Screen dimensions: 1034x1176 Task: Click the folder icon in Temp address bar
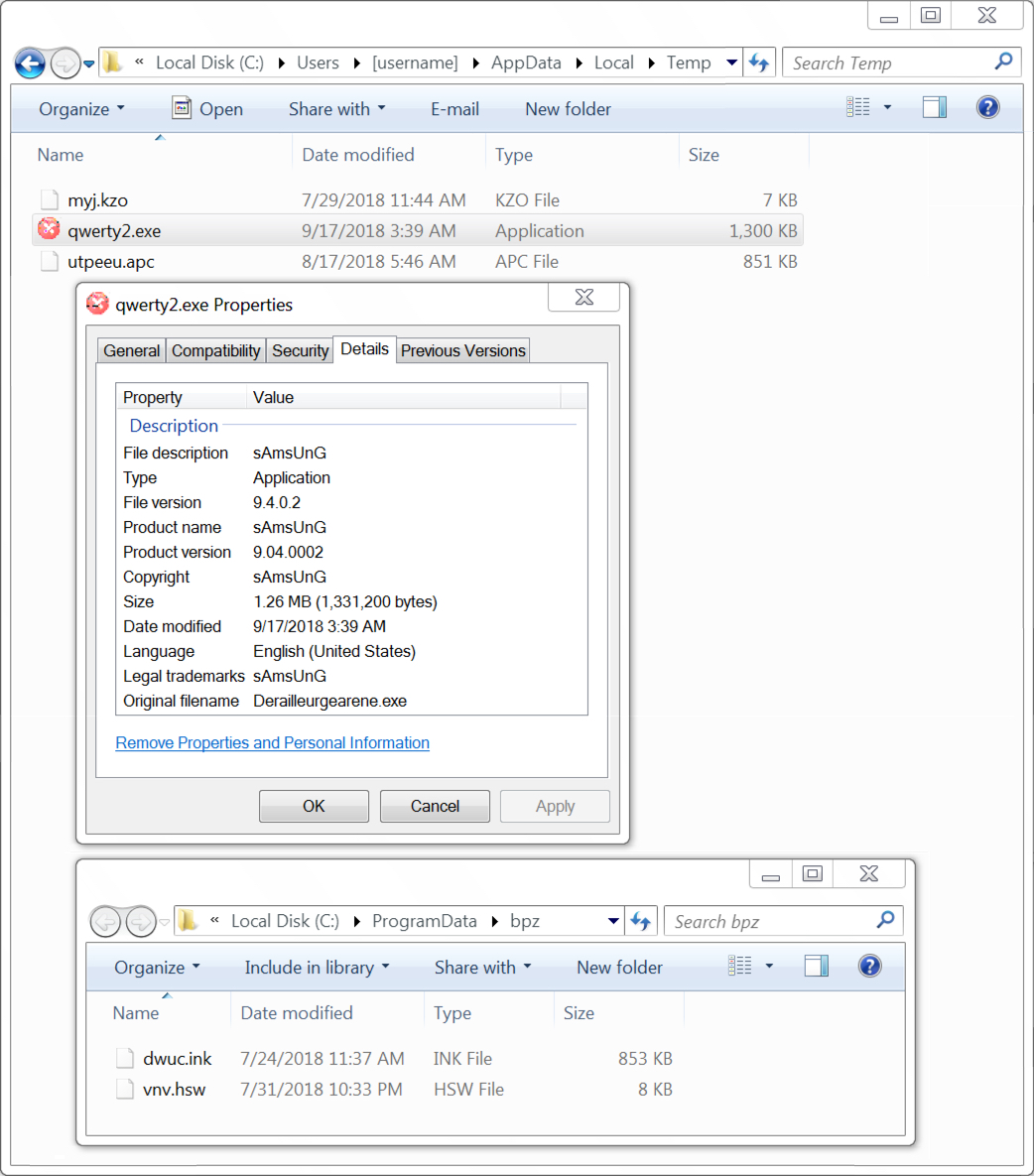point(112,63)
